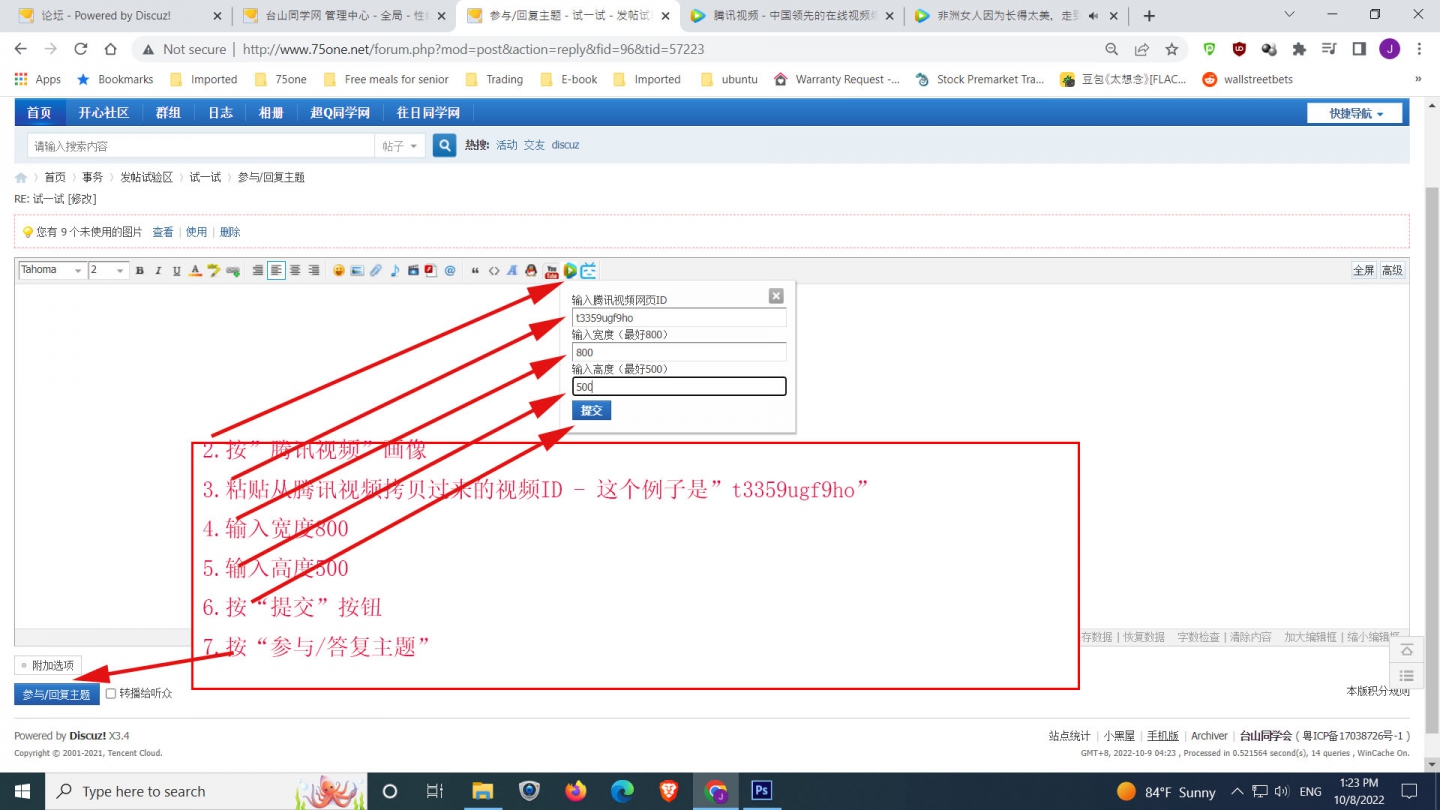Click the 参与/回复主题 submit button

tap(57, 694)
